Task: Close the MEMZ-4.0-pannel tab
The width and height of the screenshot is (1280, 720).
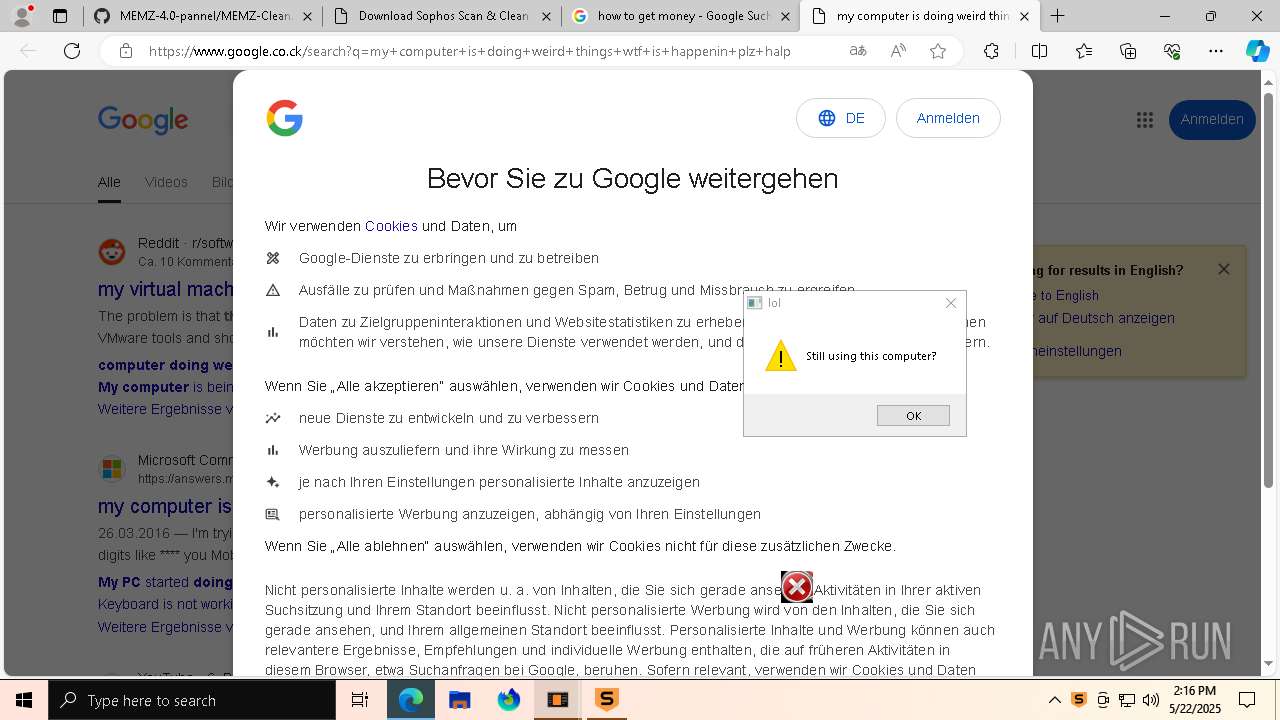Action: 306,16
